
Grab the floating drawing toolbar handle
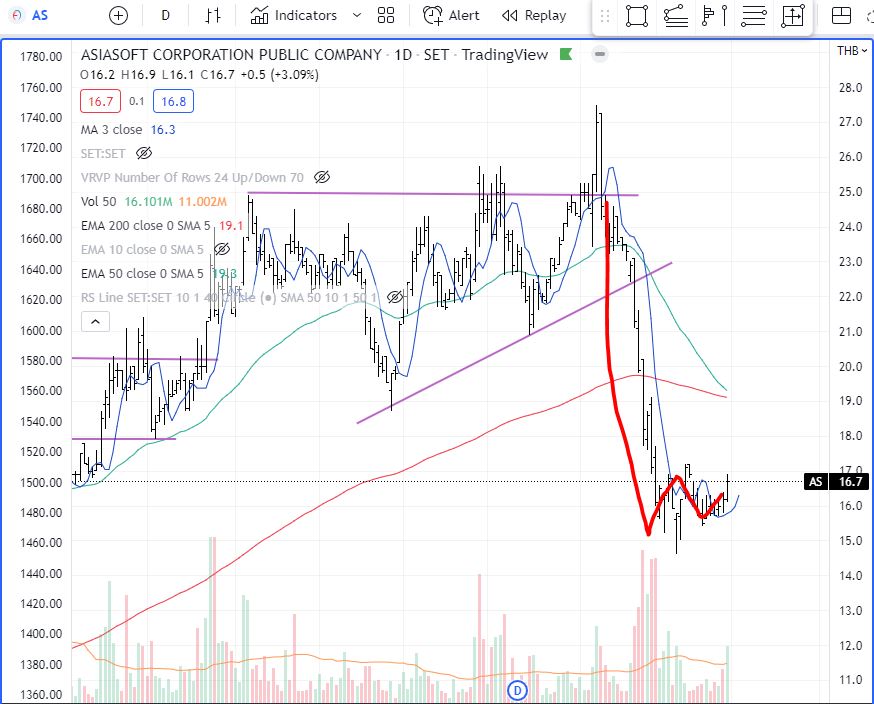605,16
